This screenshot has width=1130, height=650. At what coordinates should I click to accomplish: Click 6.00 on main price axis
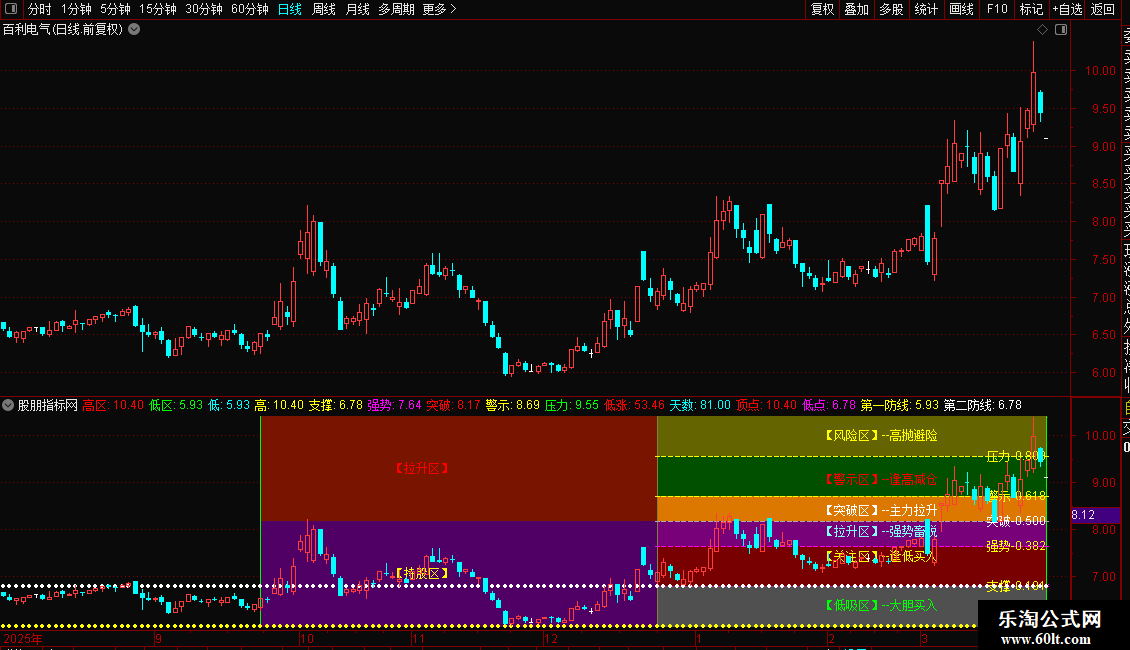click(x=1103, y=373)
